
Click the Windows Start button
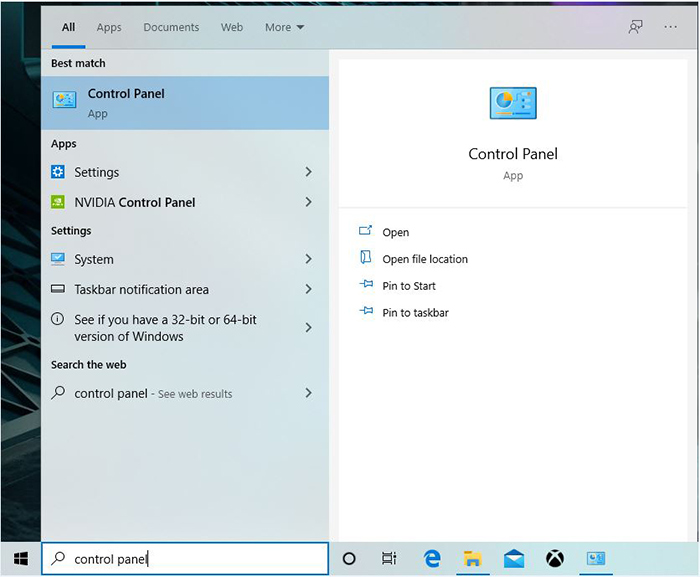(x=20, y=559)
